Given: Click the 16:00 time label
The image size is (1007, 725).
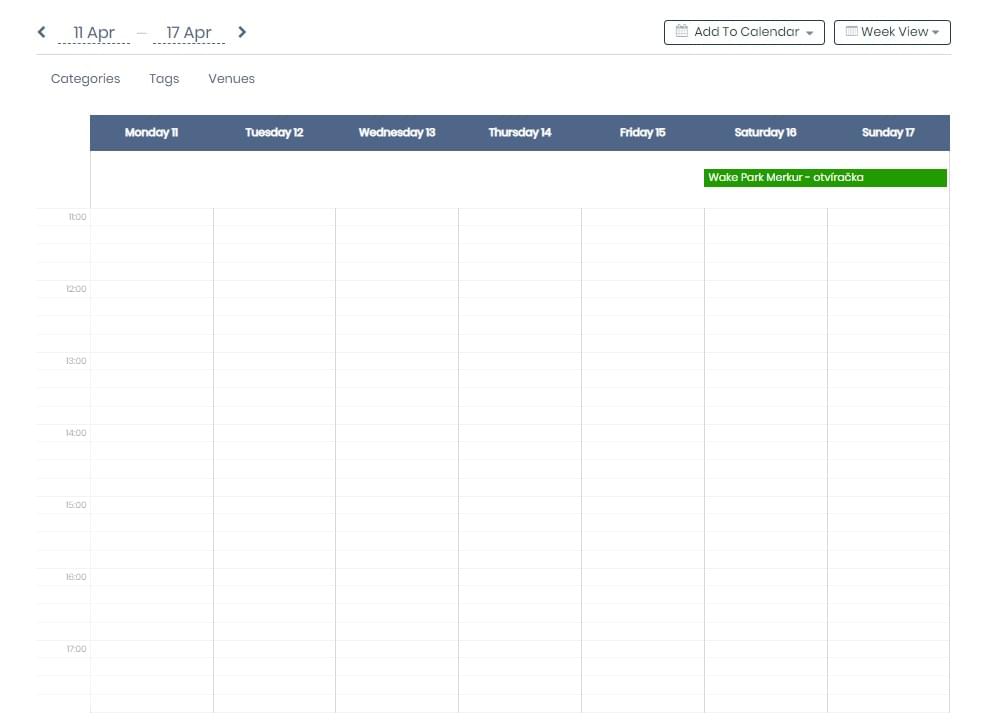Looking at the screenshot, I should coord(76,577).
